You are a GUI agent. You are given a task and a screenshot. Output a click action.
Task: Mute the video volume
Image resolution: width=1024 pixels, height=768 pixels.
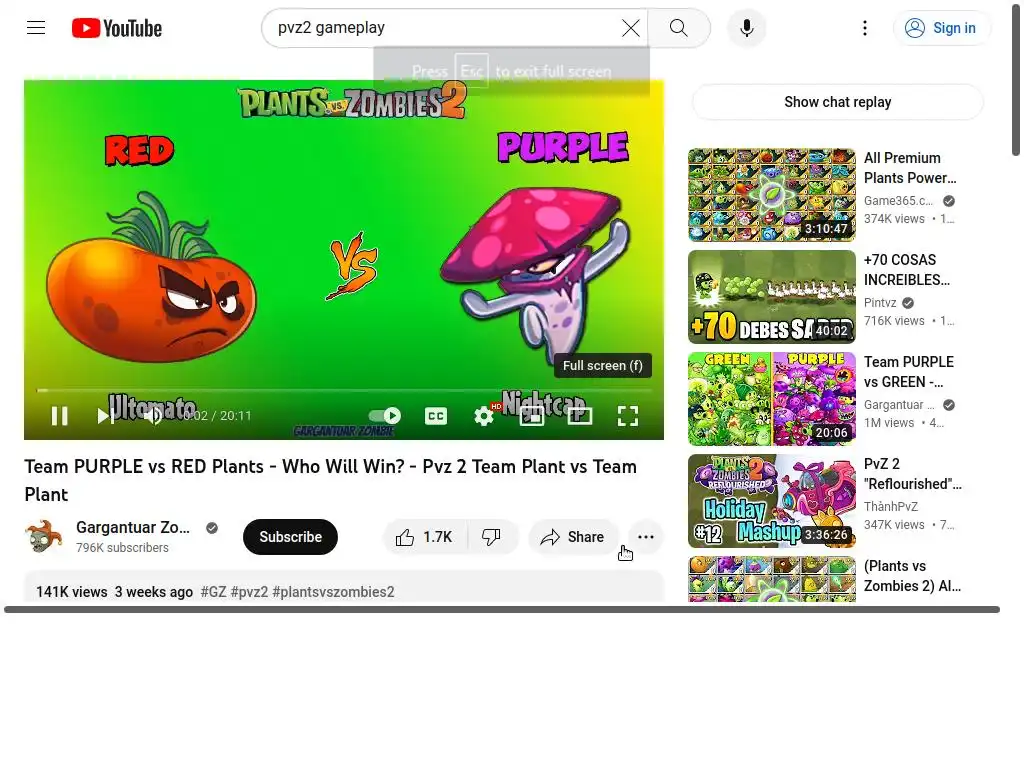click(x=152, y=416)
